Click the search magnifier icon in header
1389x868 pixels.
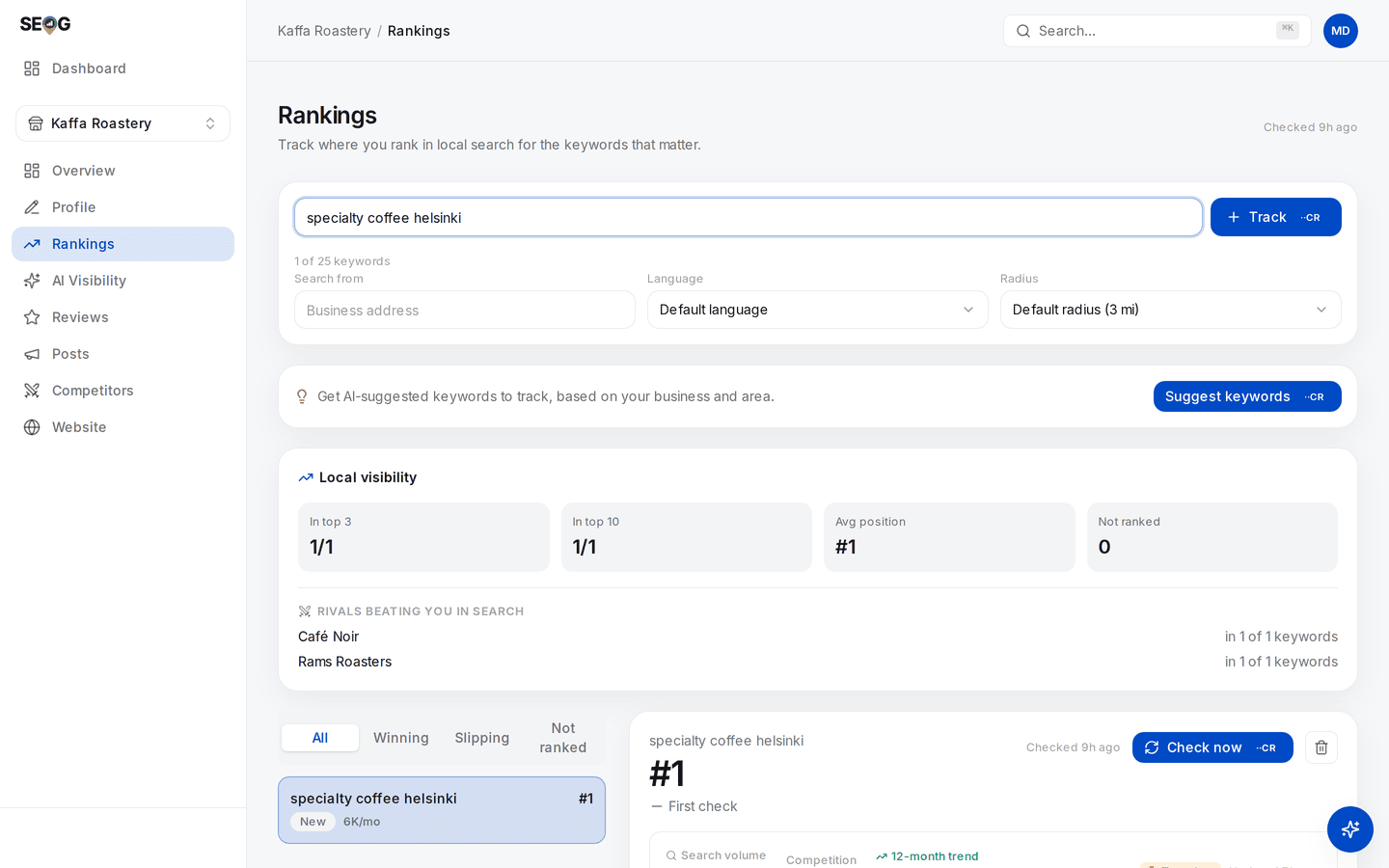tap(1023, 31)
